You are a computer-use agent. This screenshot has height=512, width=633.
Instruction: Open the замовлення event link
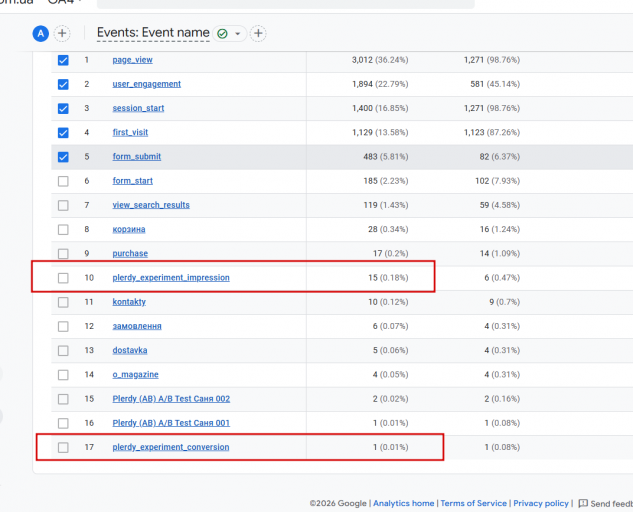tap(137, 326)
